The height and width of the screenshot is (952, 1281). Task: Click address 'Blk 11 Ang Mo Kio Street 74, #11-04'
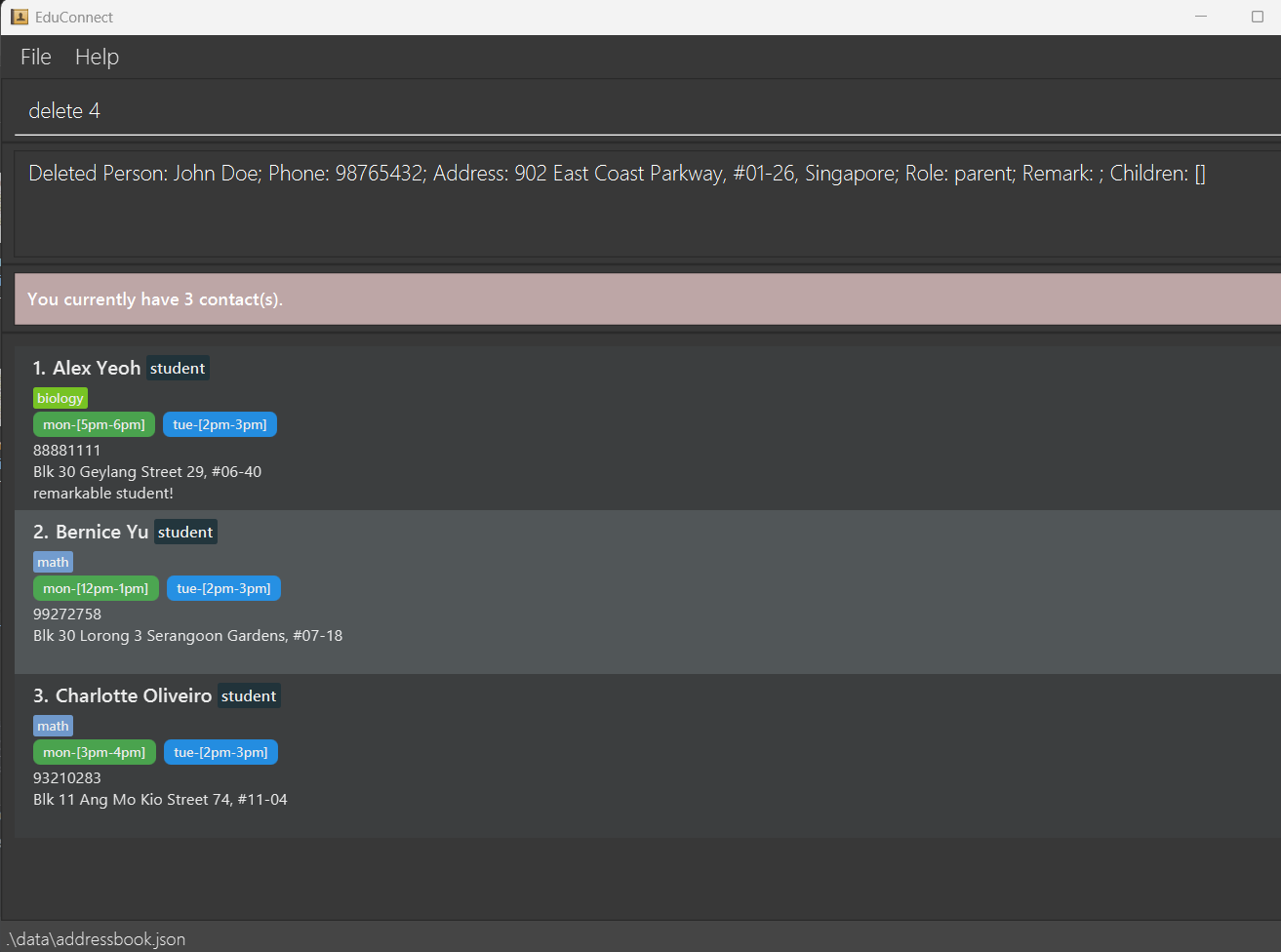click(160, 800)
